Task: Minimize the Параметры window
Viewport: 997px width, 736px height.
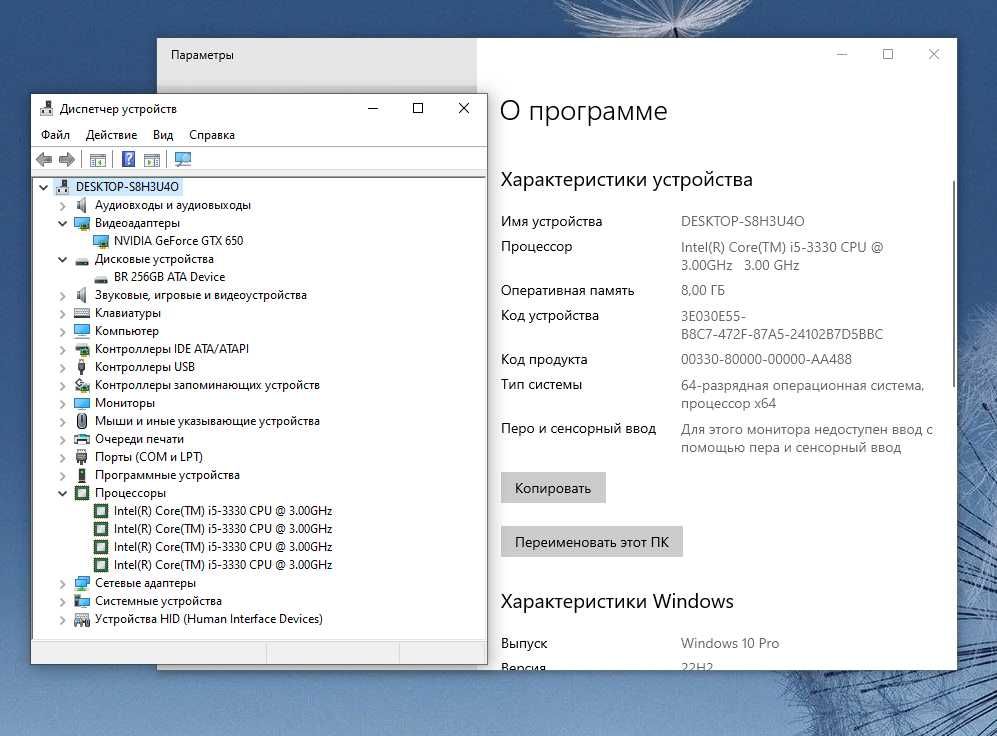Action: (842, 55)
